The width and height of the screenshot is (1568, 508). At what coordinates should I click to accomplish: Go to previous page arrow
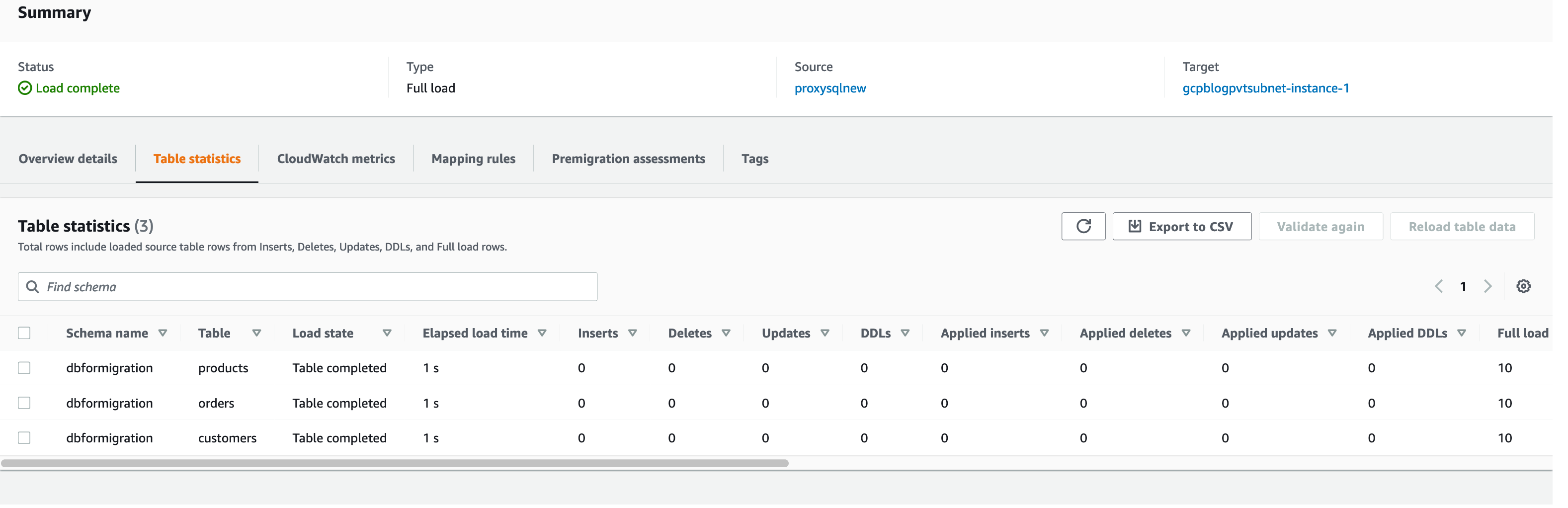(1453, 289)
